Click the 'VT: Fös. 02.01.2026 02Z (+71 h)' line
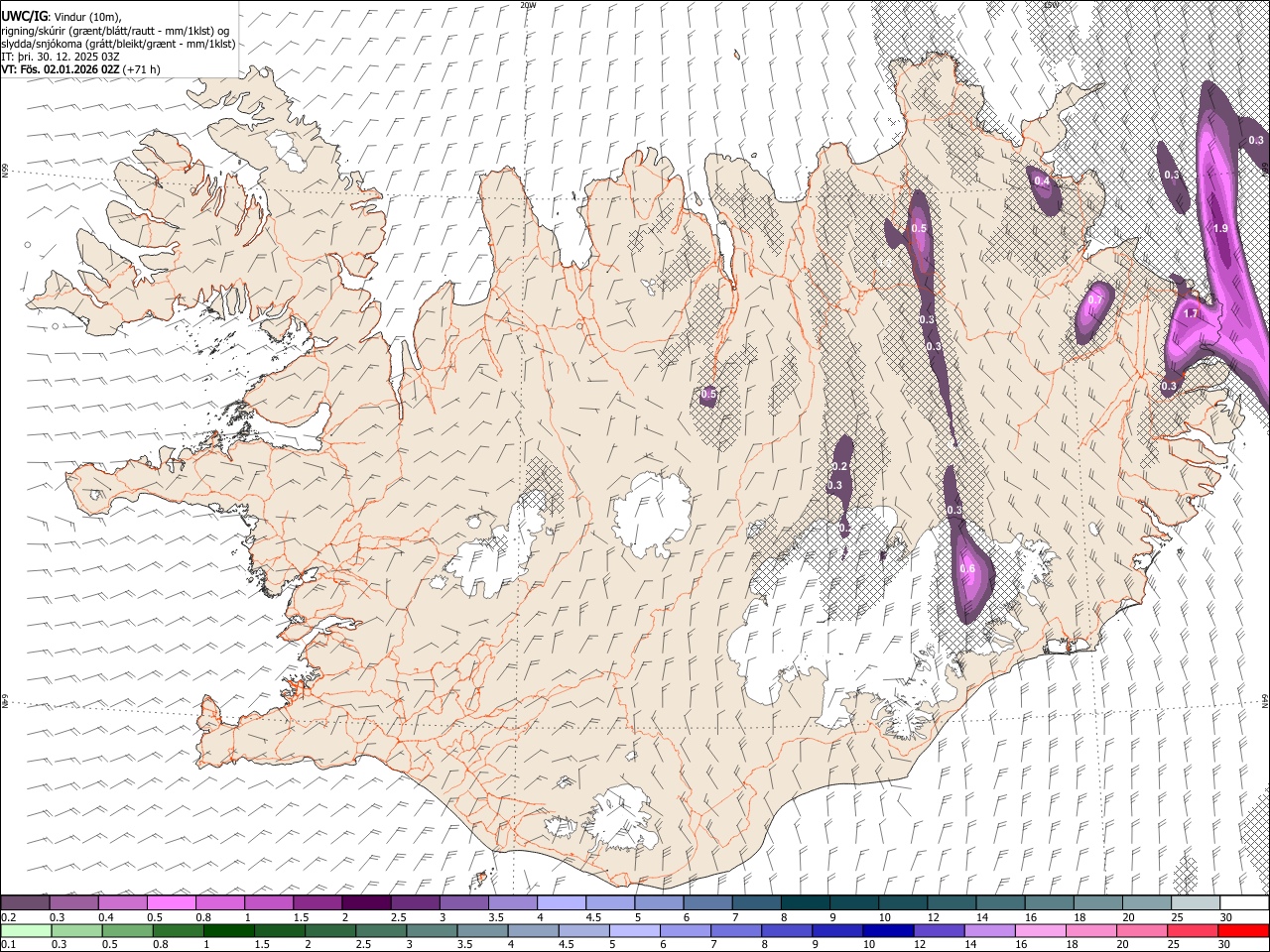This screenshot has width=1270, height=952. tap(80, 69)
